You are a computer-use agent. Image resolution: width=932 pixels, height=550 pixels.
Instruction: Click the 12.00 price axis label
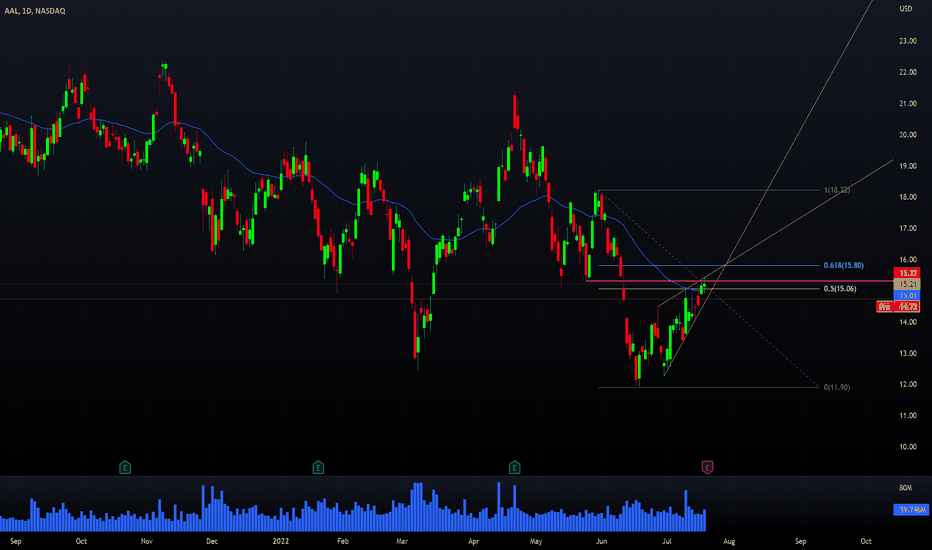point(908,385)
